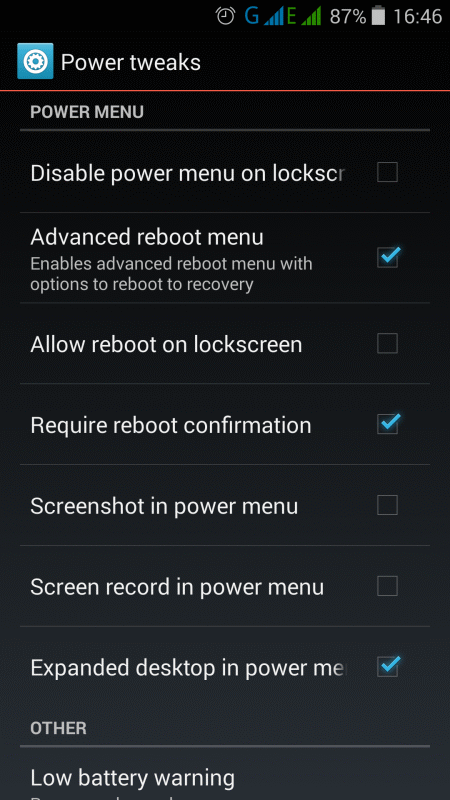
Task: Select the Advanced reboot menu label
Action: pos(147,237)
